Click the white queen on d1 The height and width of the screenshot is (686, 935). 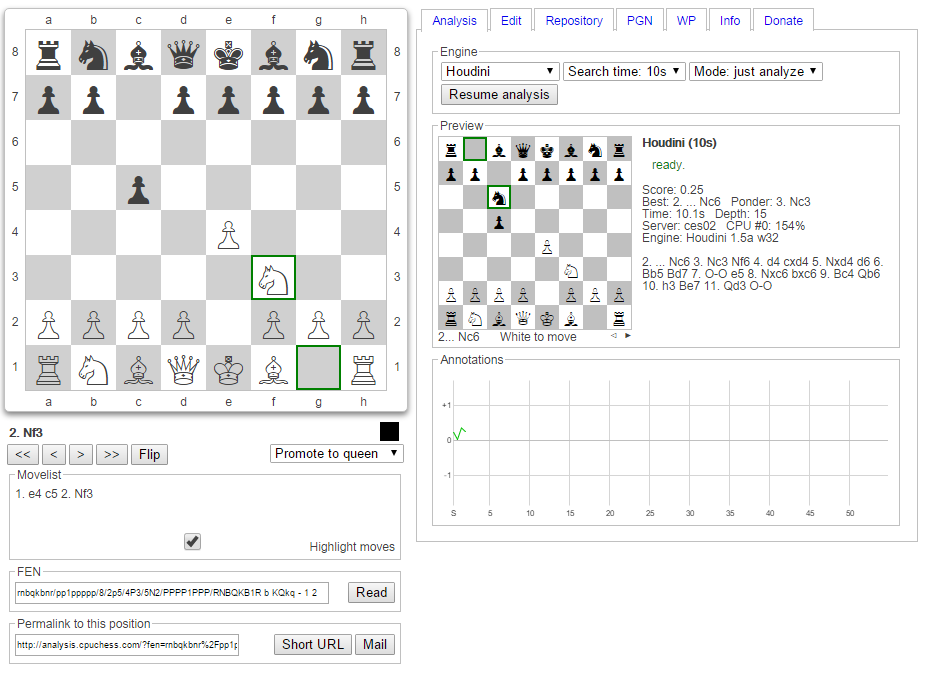183,367
